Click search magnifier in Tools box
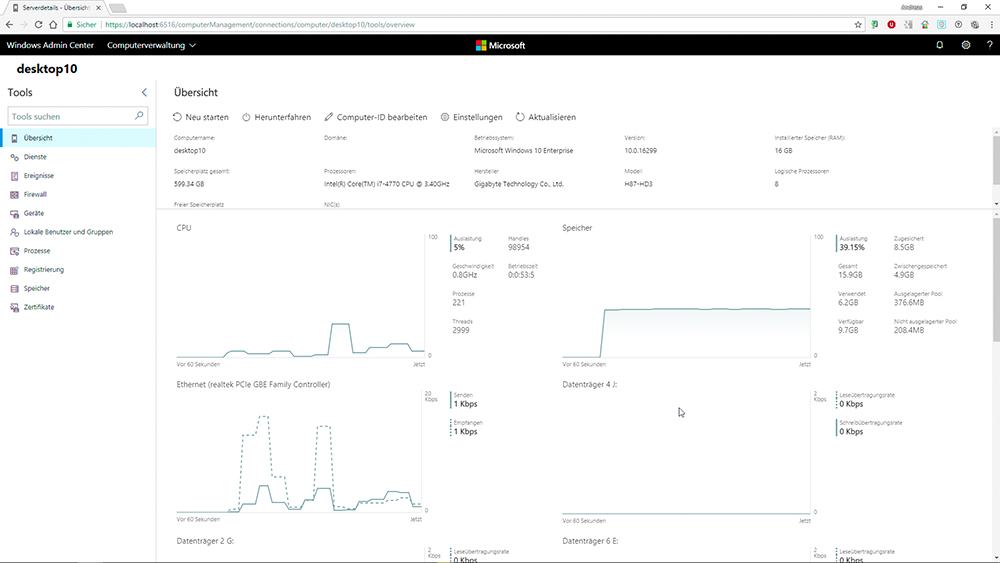1000x563 pixels. click(139, 116)
